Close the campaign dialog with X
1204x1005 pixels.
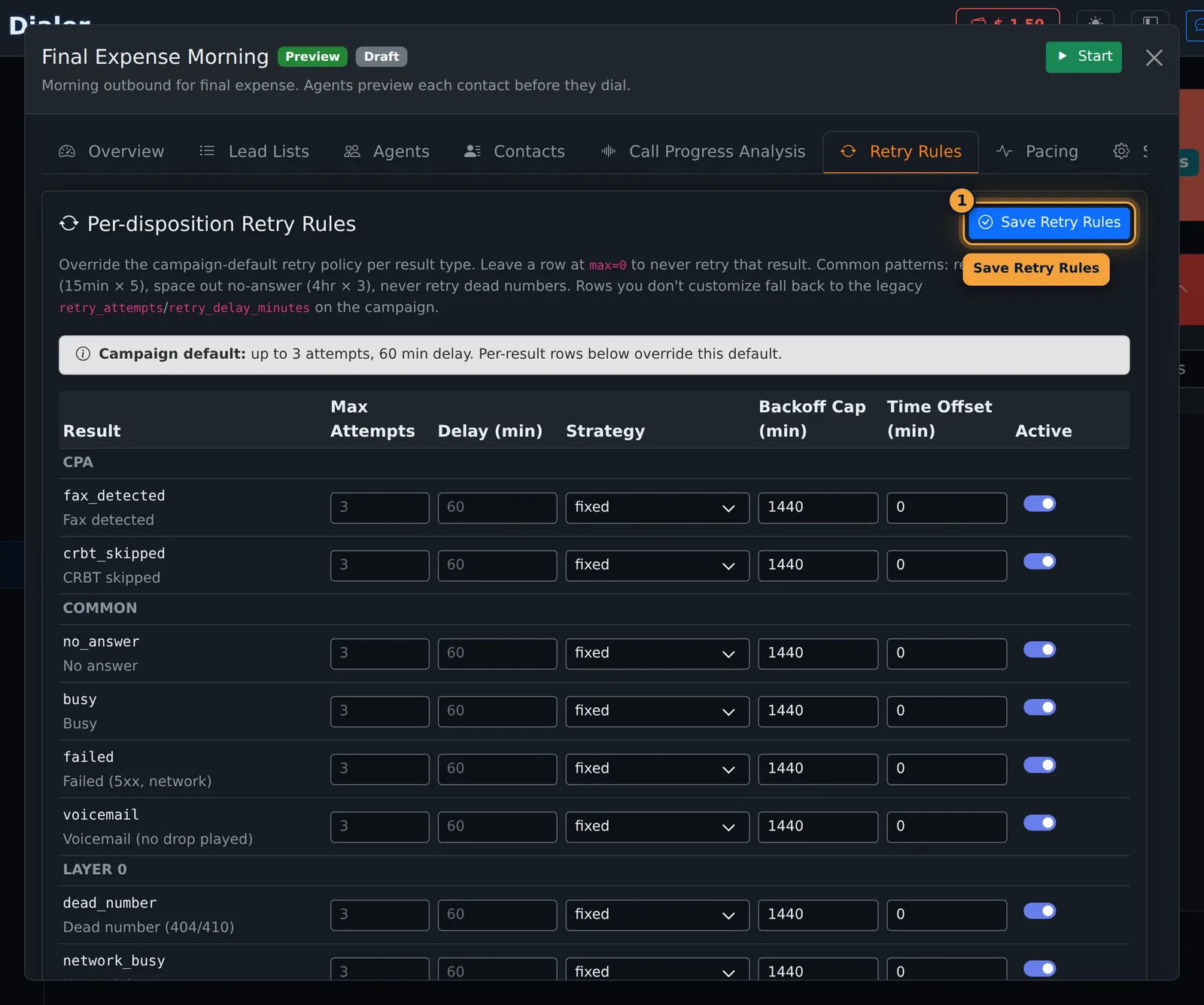pyautogui.click(x=1154, y=58)
